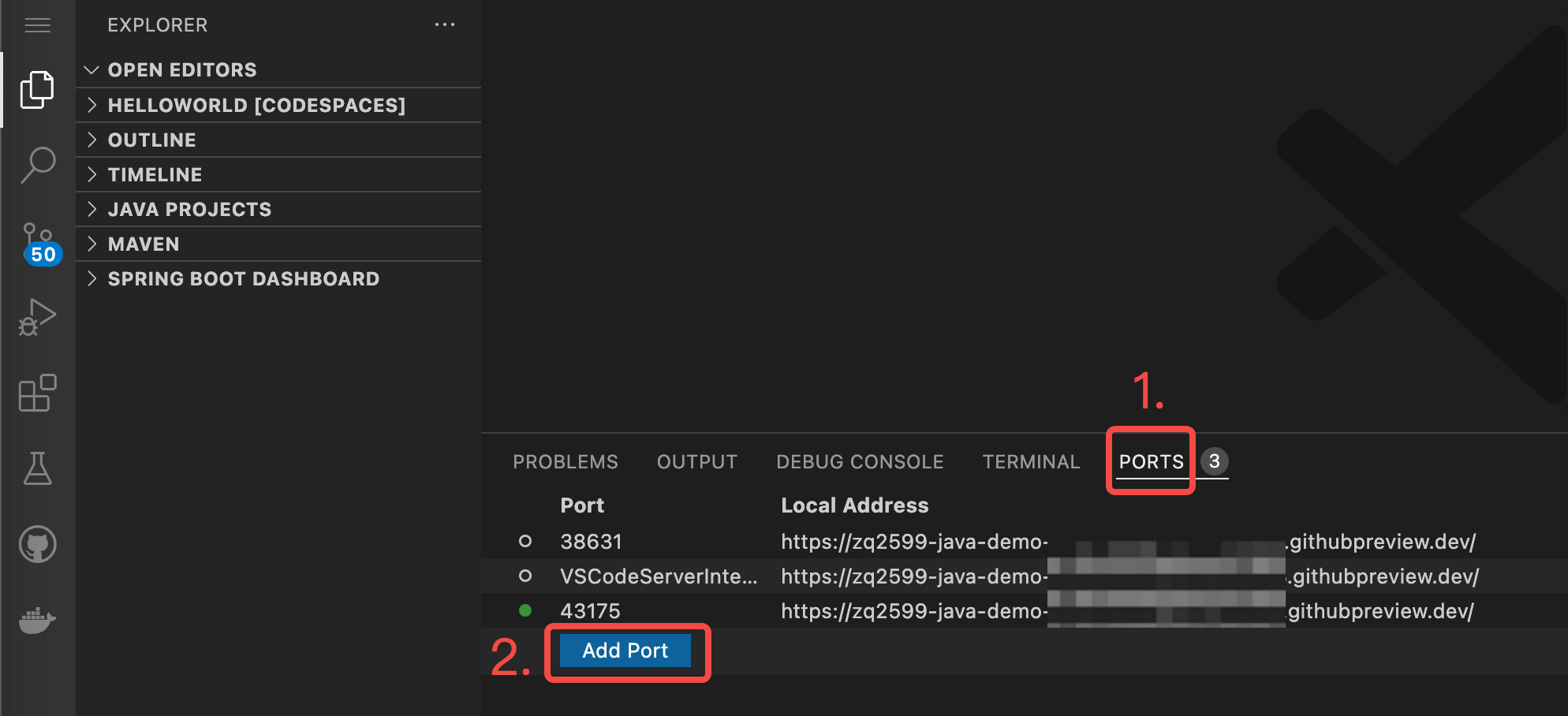Select the Ports tab

(x=1152, y=462)
